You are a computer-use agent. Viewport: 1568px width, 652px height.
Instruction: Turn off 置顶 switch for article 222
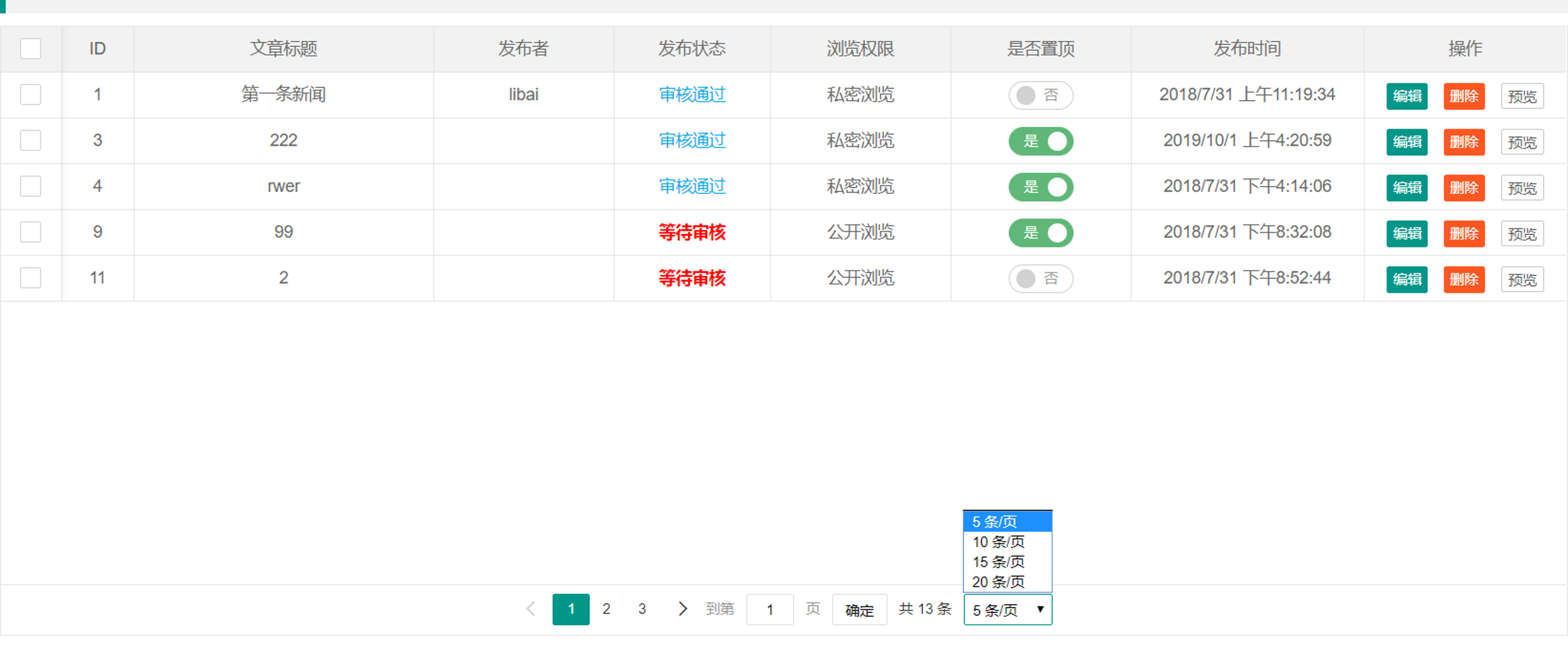(x=1040, y=141)
